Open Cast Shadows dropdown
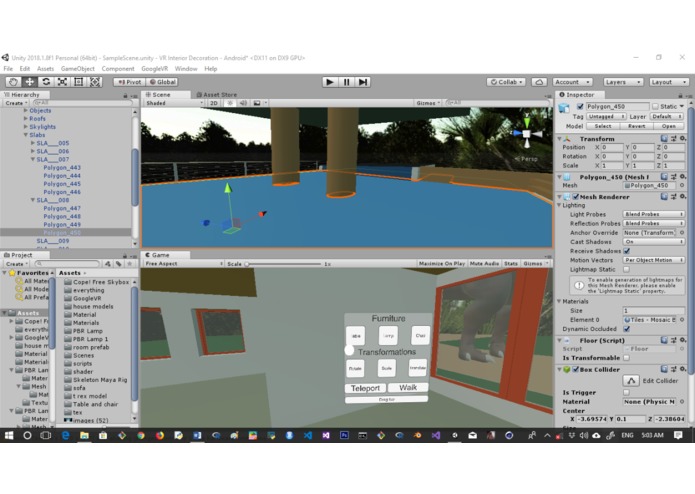This screenshot has width=695, height=494. [653, 242]
